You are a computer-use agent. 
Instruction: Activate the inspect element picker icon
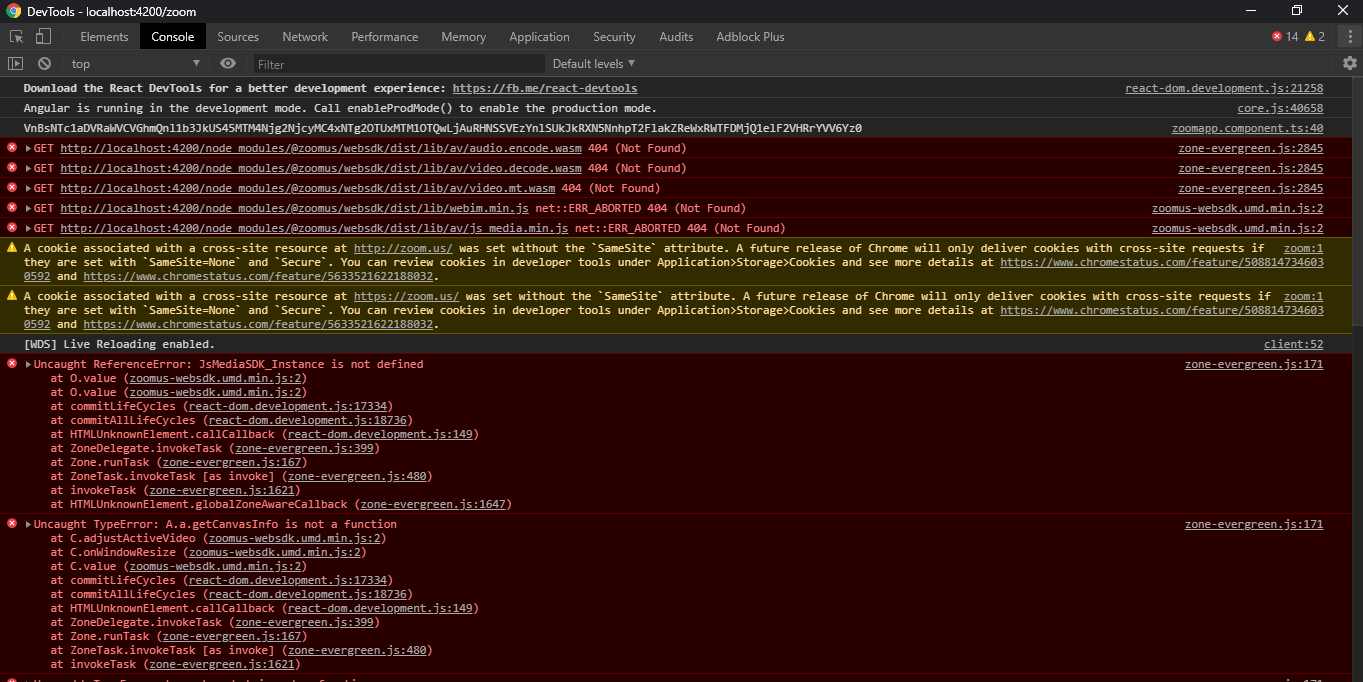[17, 37]
